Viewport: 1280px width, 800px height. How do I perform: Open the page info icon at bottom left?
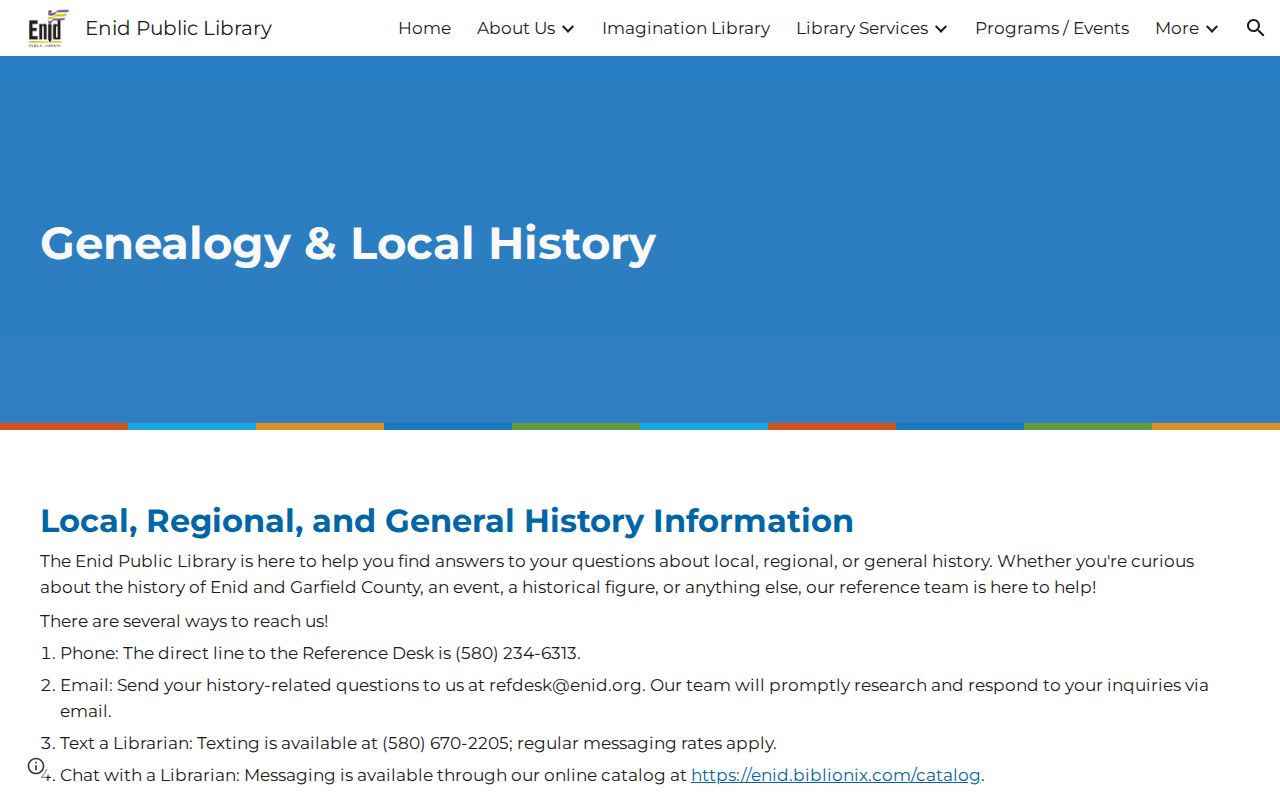36,766
